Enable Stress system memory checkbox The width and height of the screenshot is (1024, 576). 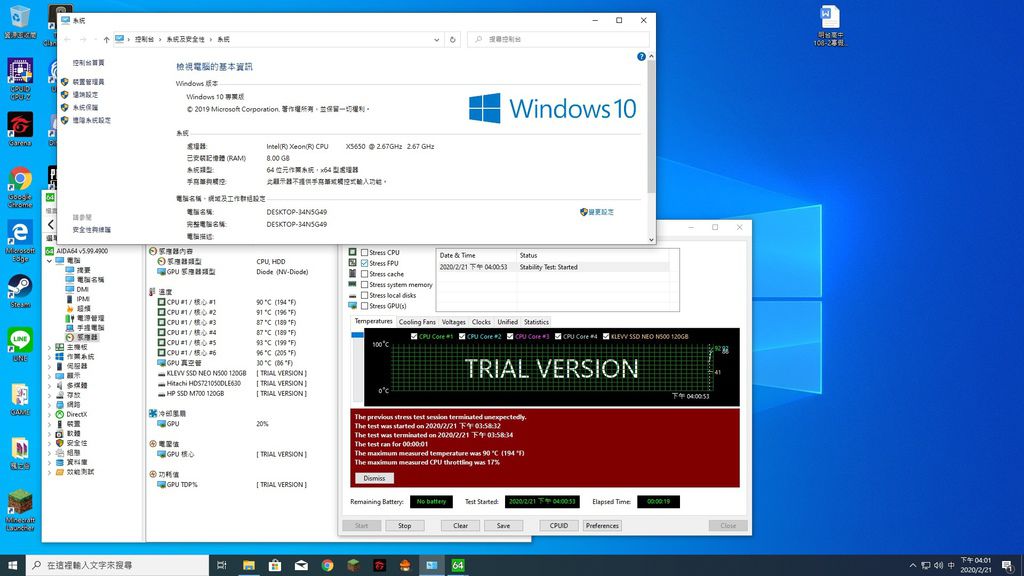pyautogui.click(x=364, y=285)
